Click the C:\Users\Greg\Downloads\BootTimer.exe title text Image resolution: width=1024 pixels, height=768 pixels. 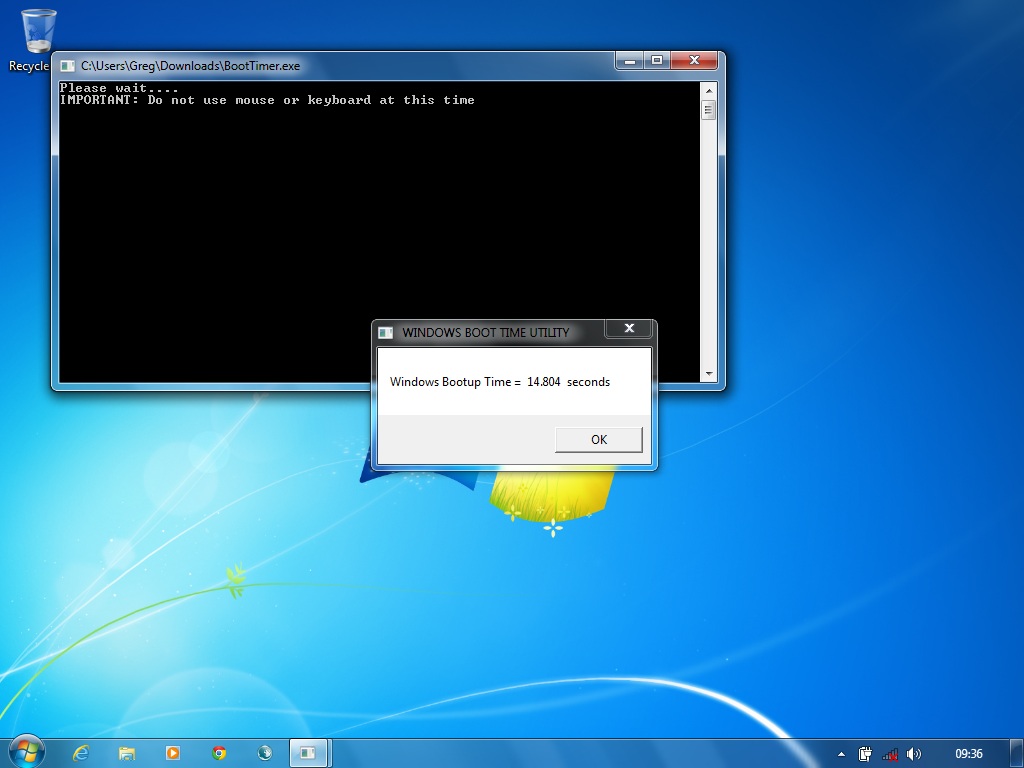(191, 66)
